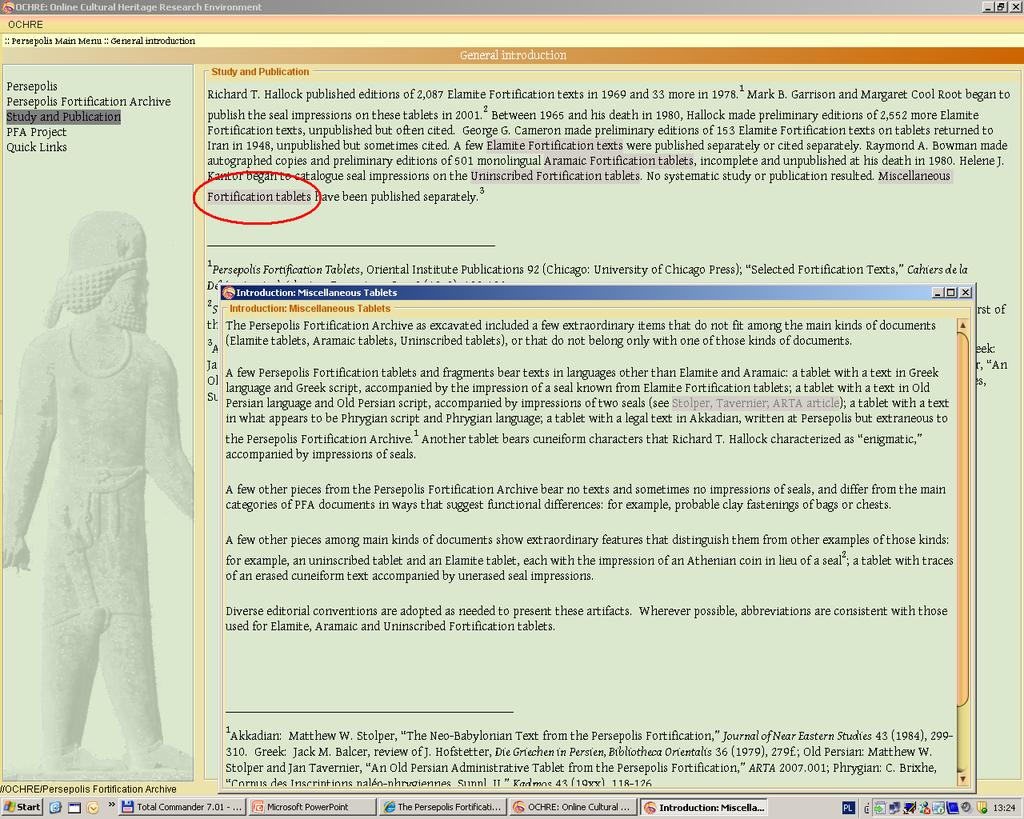Open the Windows Start menu
The image size is (1024, 819).
click(22, 807)
